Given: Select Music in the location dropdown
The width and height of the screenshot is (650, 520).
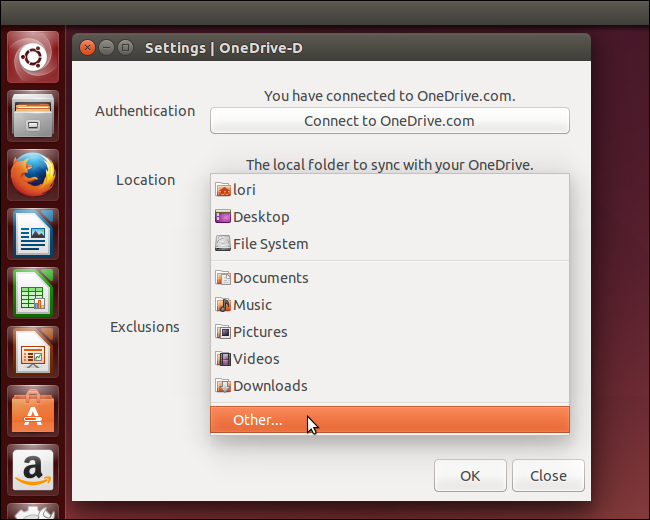Looking at the screenshot, I should tap(390, 305).
